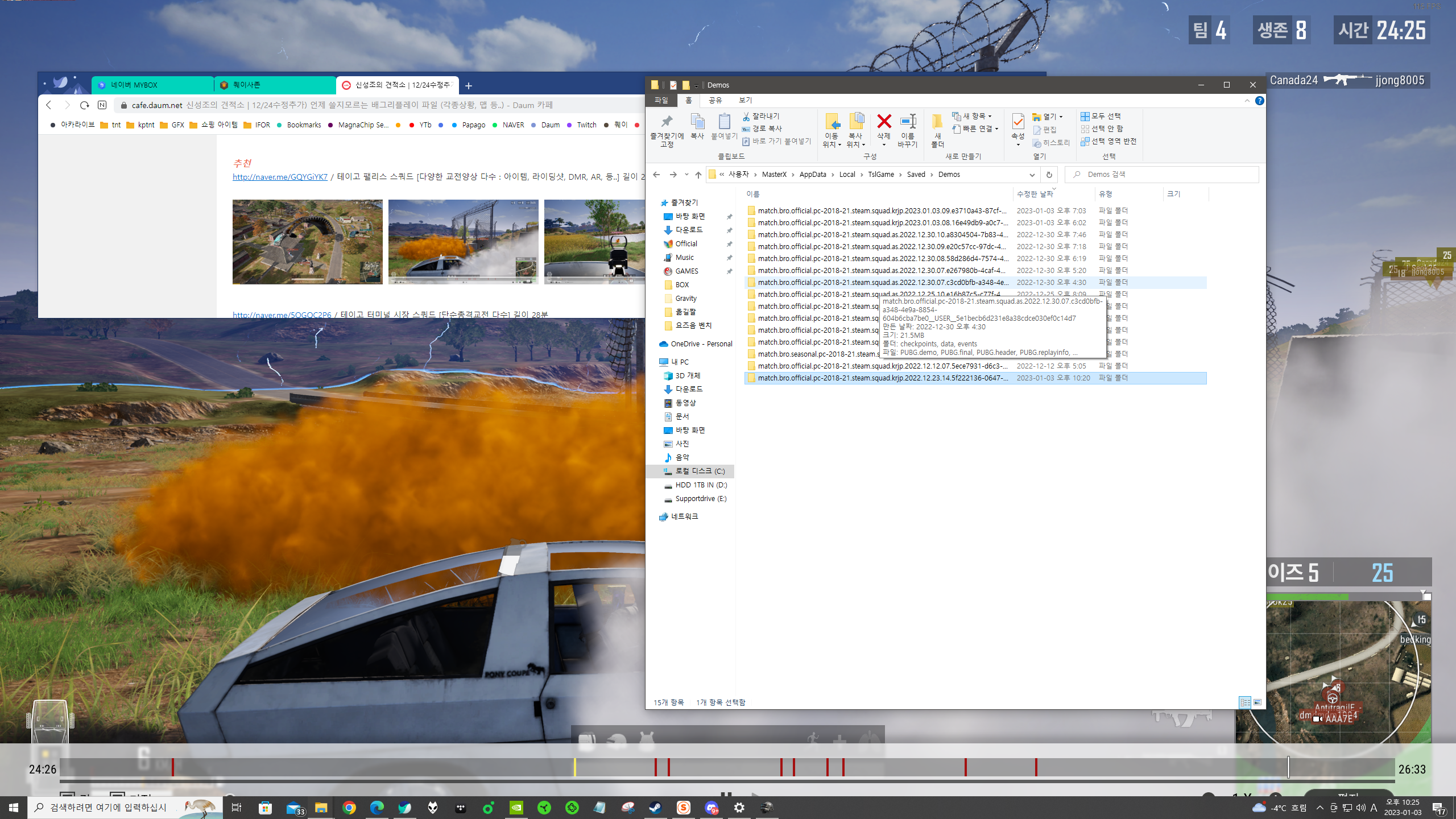Image resolution: width=1456 pixels, height=819 pixels.
Task: Click the red X Delete icon in ribbon
Action: click(883, 122)
